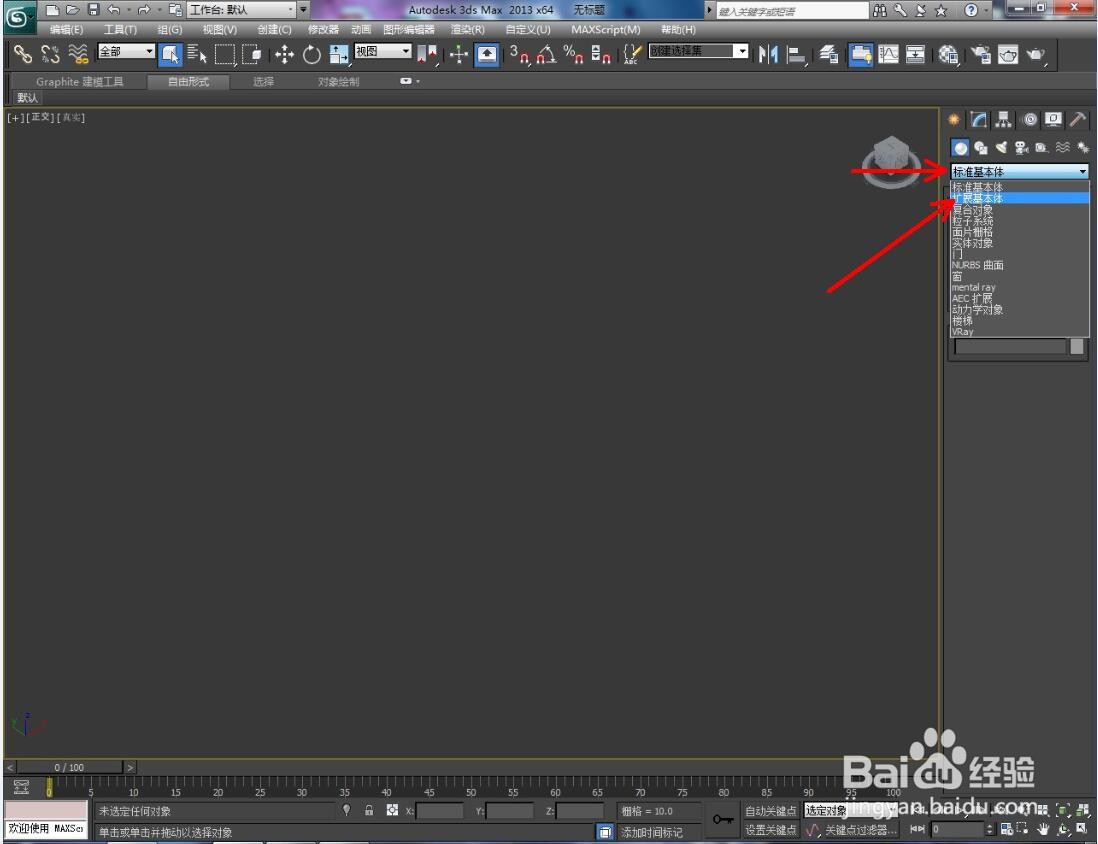Click Use Pivot Point Center icon

coord(426,54)
